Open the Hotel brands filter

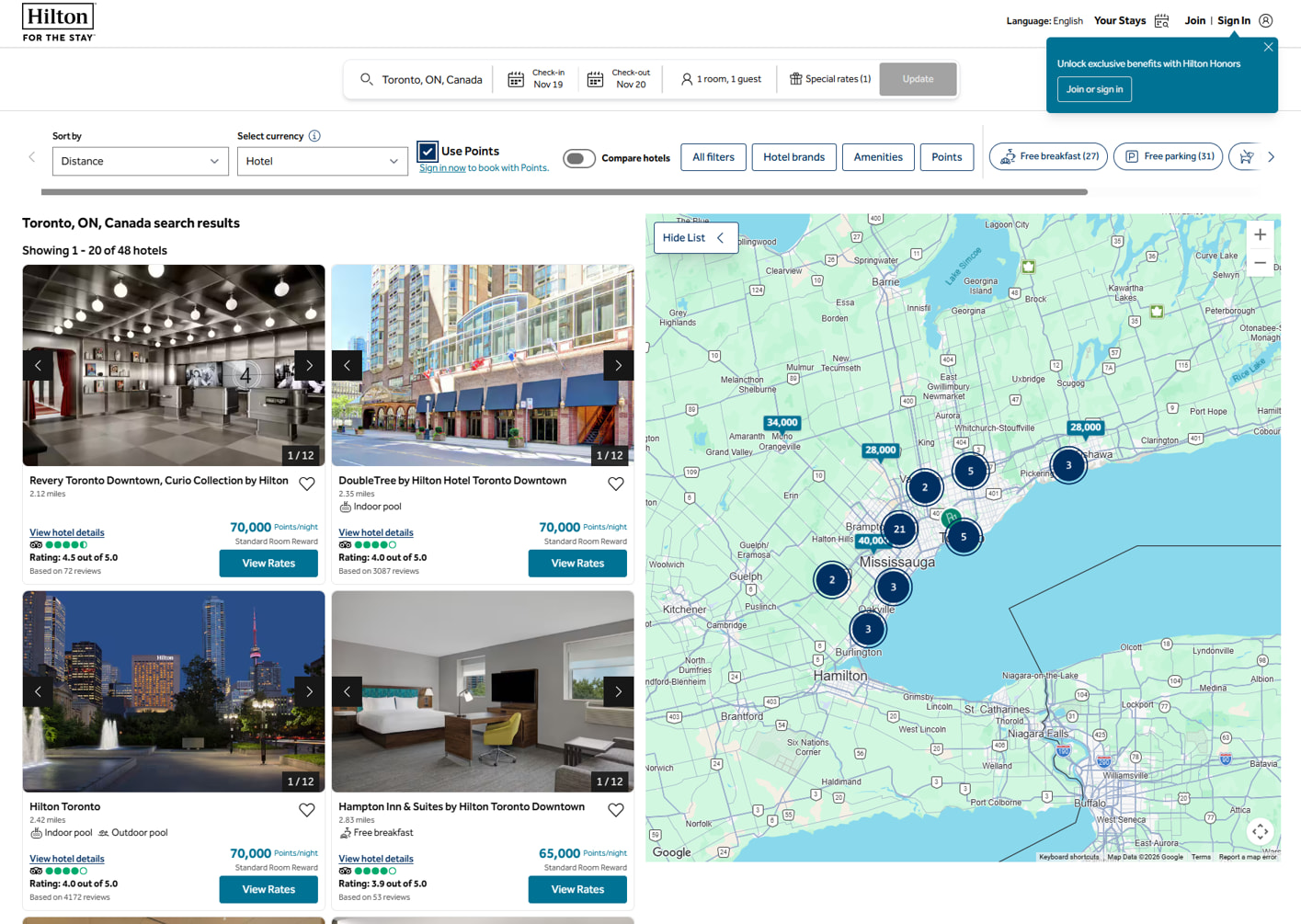click(x=793, y=157)
